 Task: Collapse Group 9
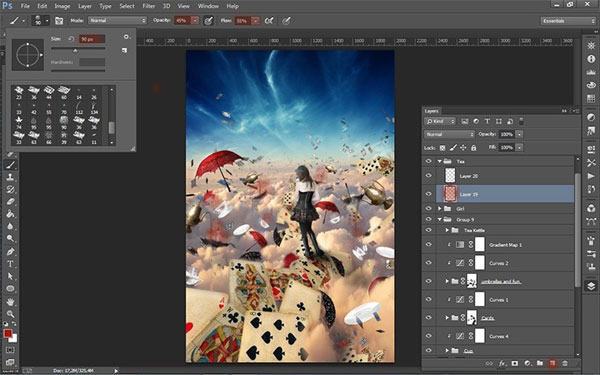(440, 220)
